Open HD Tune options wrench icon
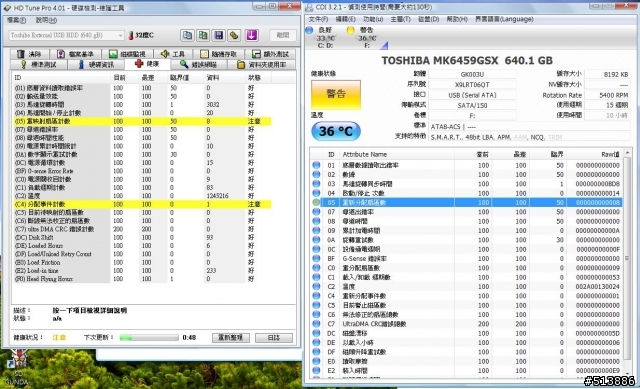Screen dimensions: 640x389 pos(234,36)
